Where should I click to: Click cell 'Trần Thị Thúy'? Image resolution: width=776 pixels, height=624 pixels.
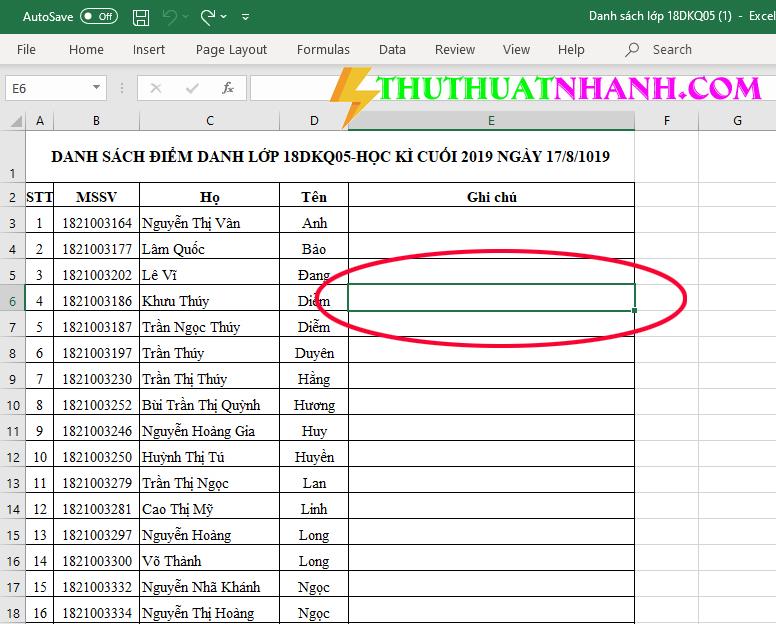[210, 376]
